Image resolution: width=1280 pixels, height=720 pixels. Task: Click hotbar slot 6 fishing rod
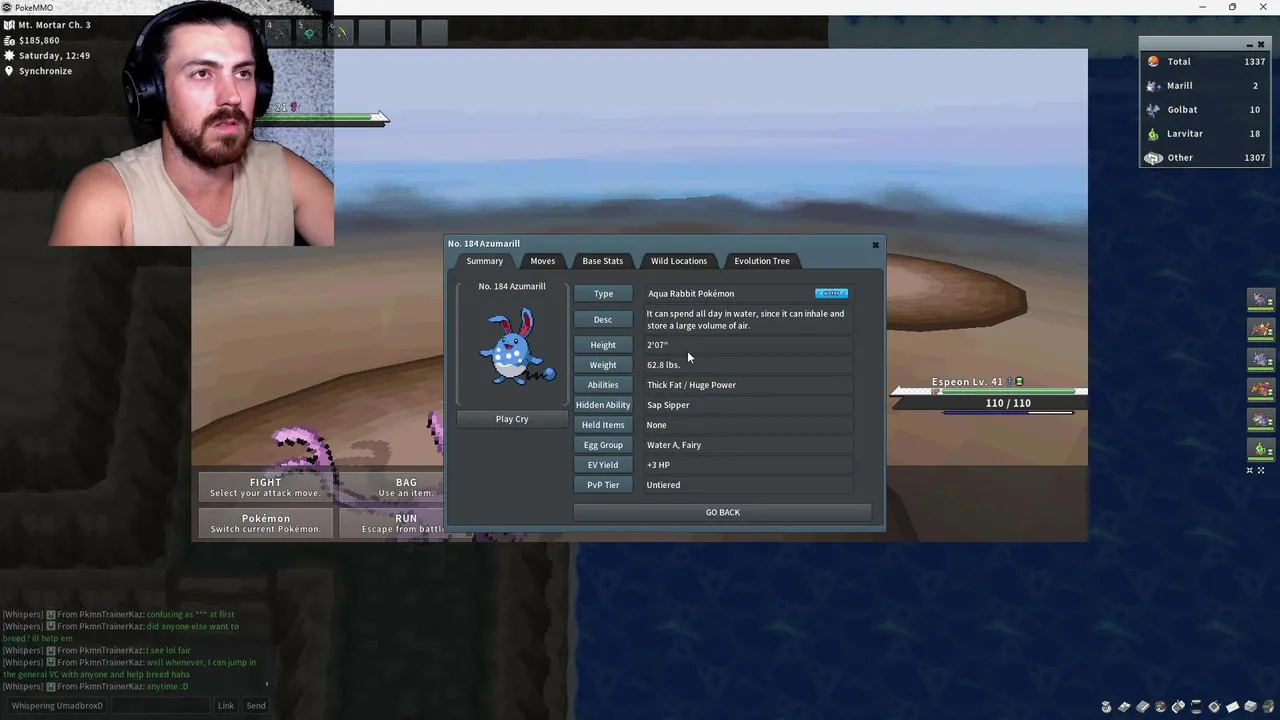[340, 33]
